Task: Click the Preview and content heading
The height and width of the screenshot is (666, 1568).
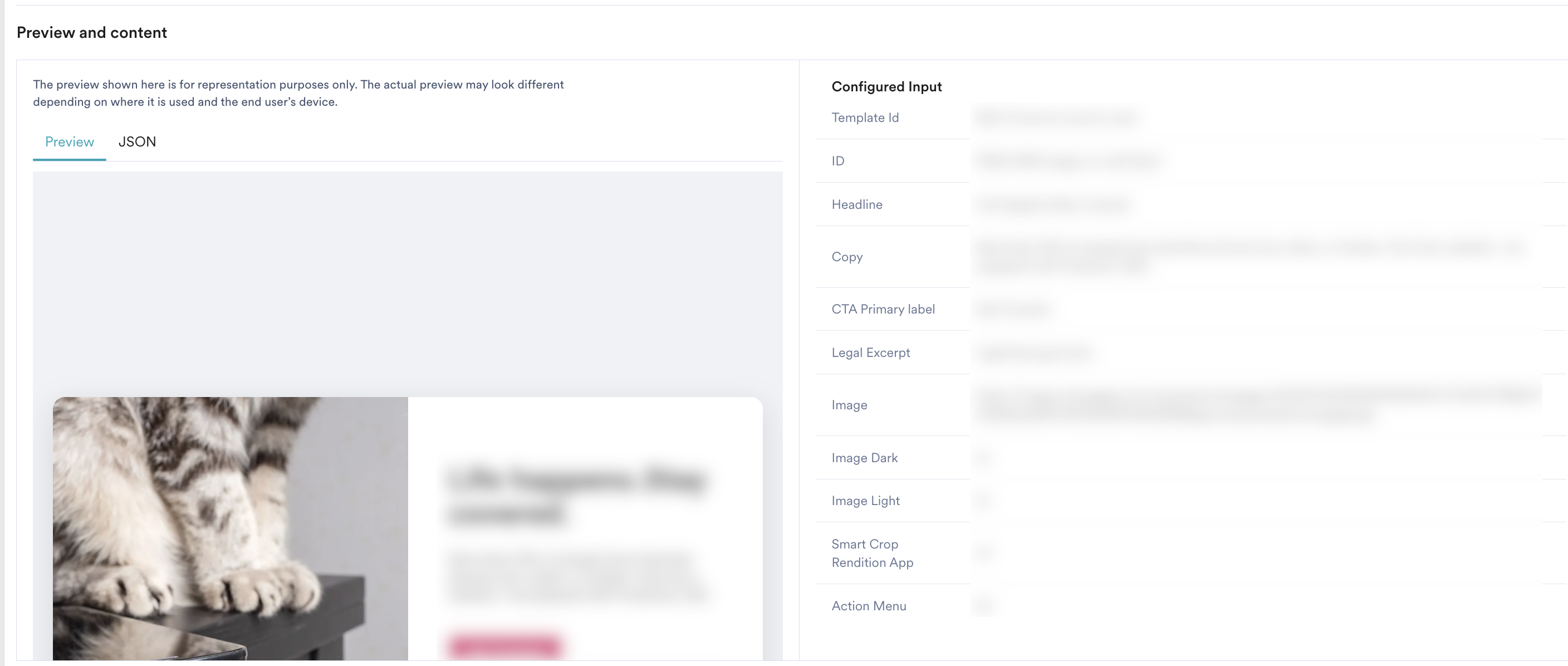Action: [92, 32]
